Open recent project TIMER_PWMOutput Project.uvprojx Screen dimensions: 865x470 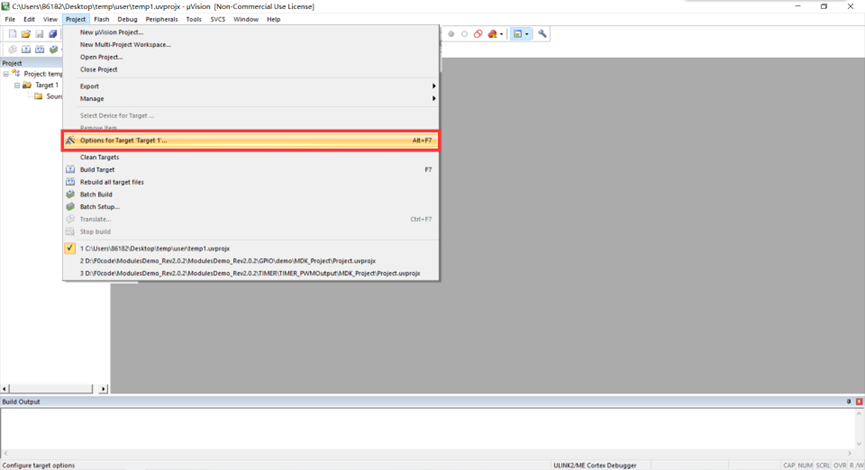pos(250,273)
